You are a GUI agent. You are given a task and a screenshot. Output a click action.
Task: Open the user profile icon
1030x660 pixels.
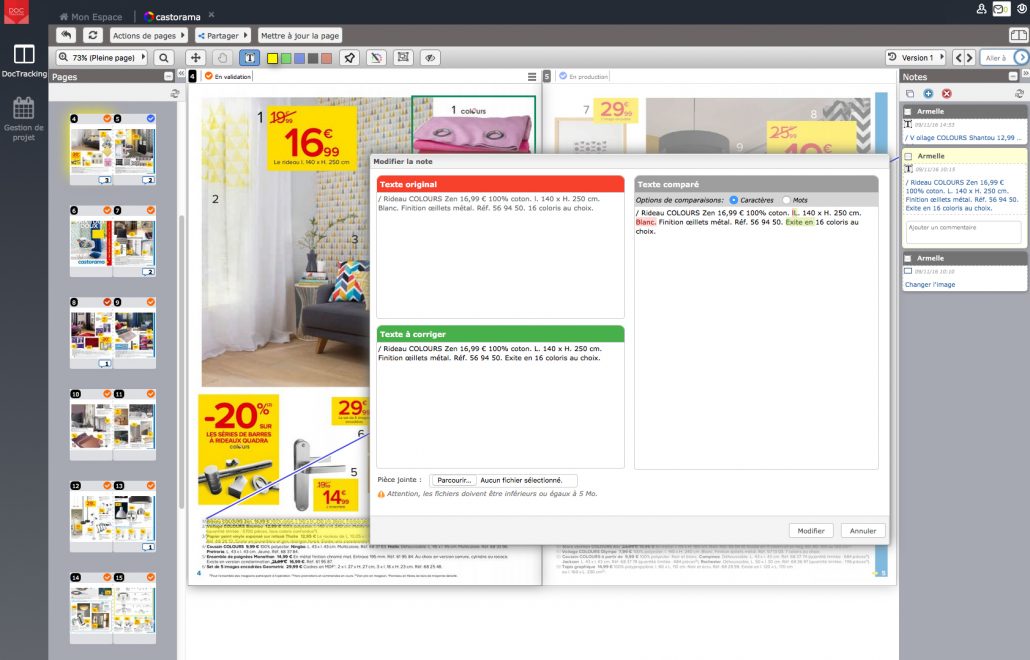(x=981, y=9)
